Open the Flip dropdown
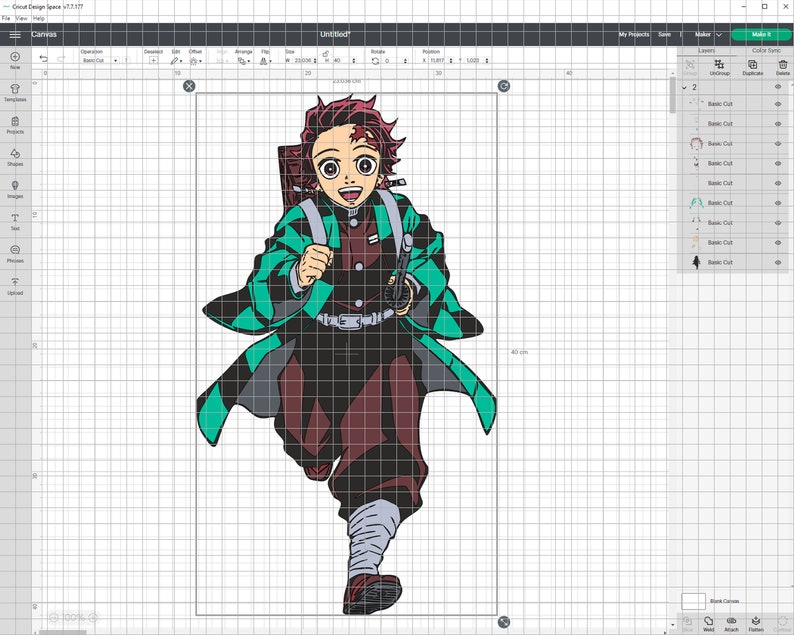 [265, 61]
